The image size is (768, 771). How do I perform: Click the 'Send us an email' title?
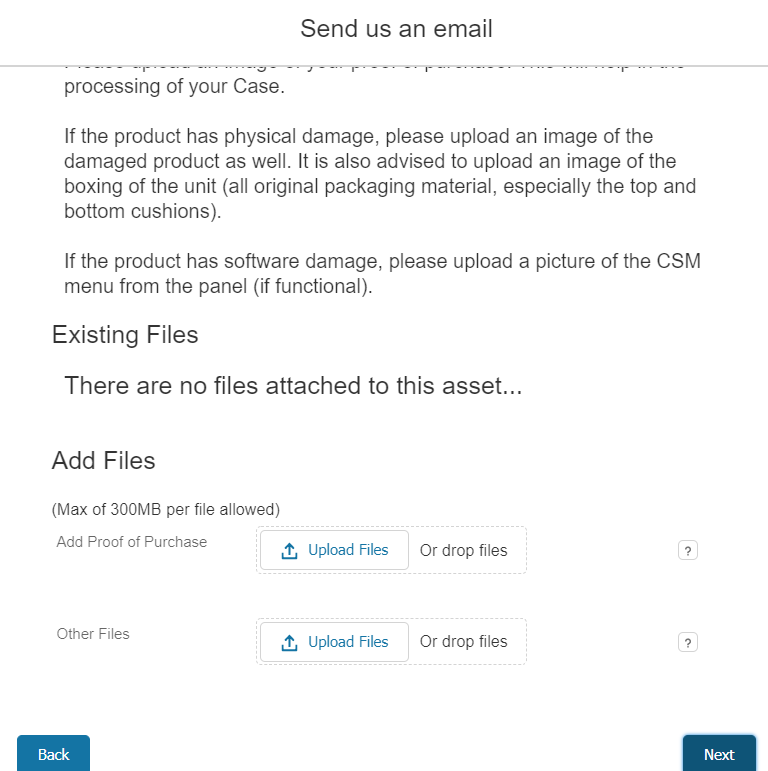pos(396,28)
